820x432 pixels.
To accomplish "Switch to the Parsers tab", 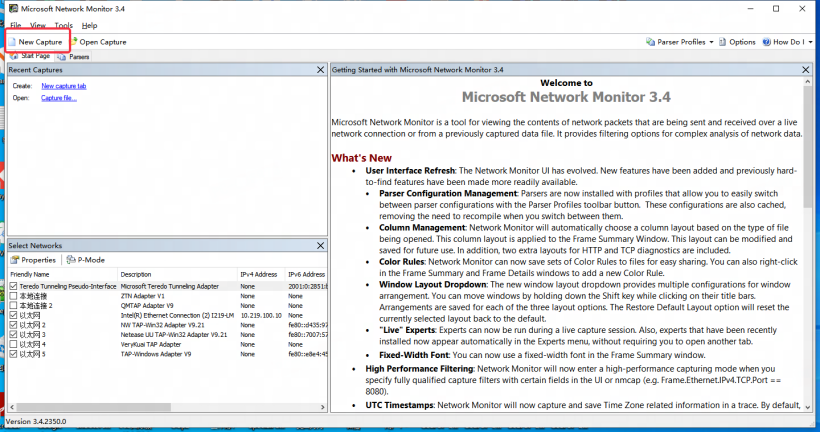I will tap(74, 56).
